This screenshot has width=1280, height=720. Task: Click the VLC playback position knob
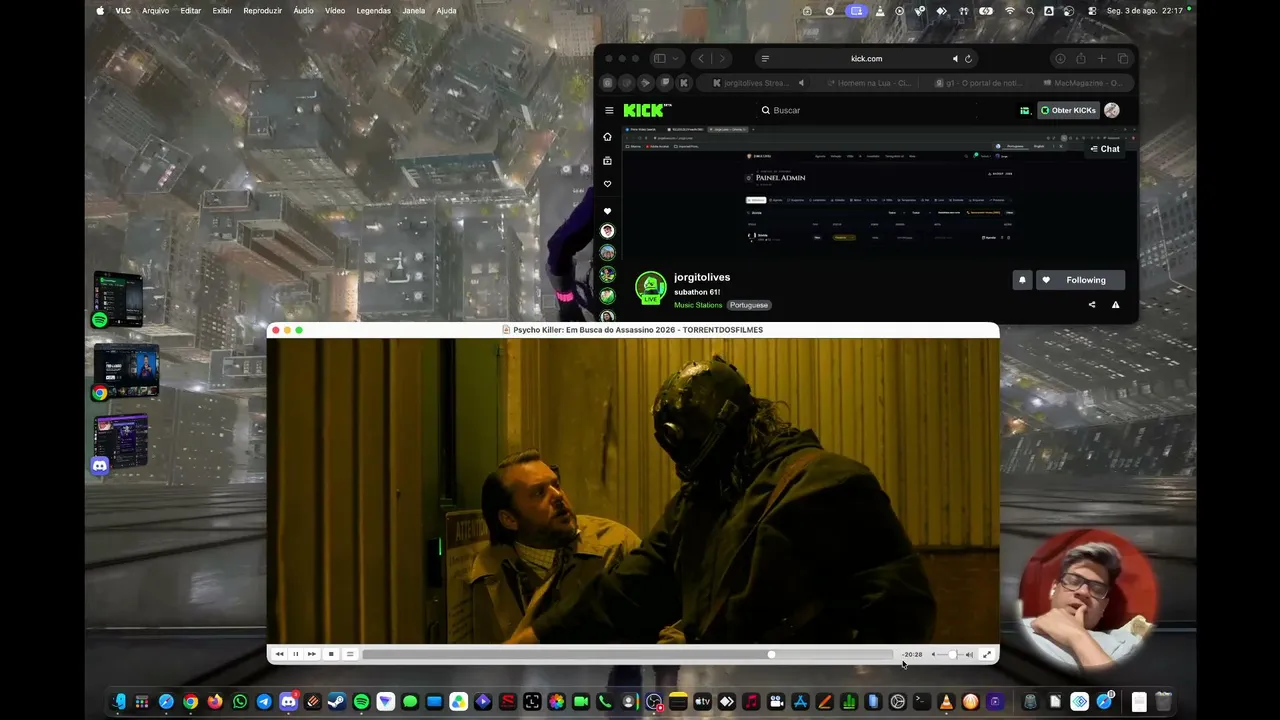pos(771,654)
